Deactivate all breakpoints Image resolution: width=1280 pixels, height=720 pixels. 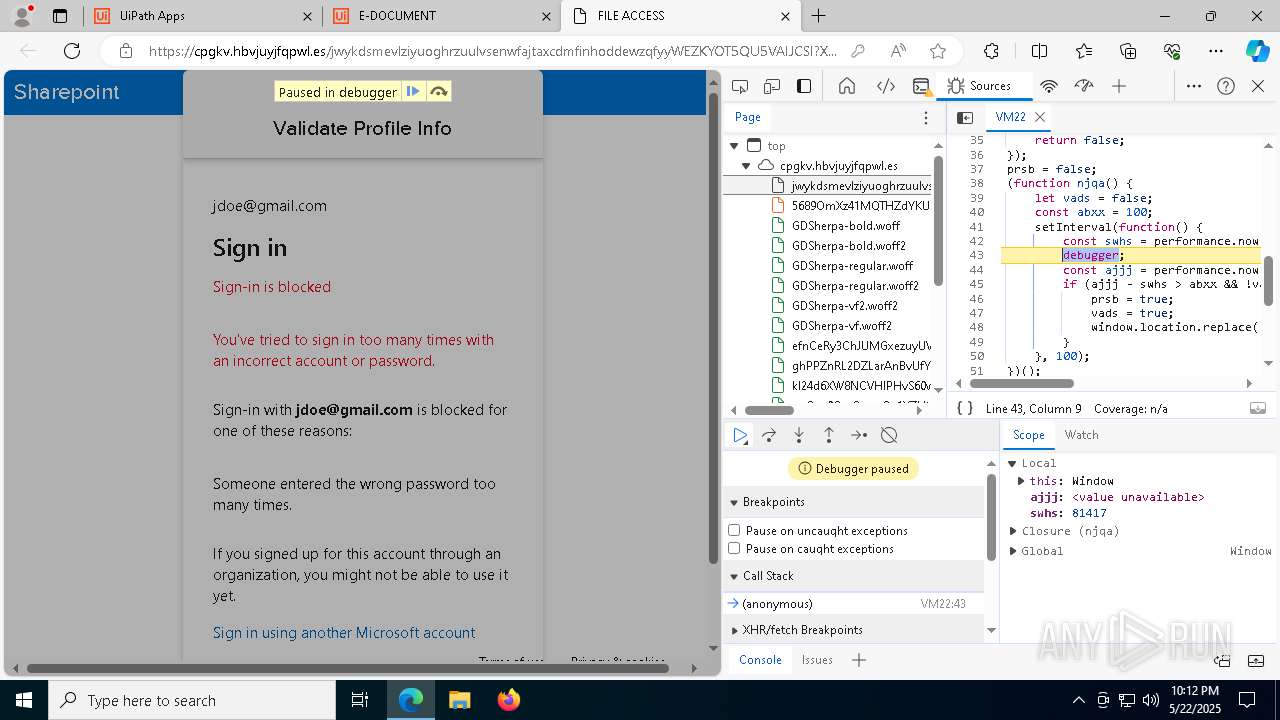point(889,435)
